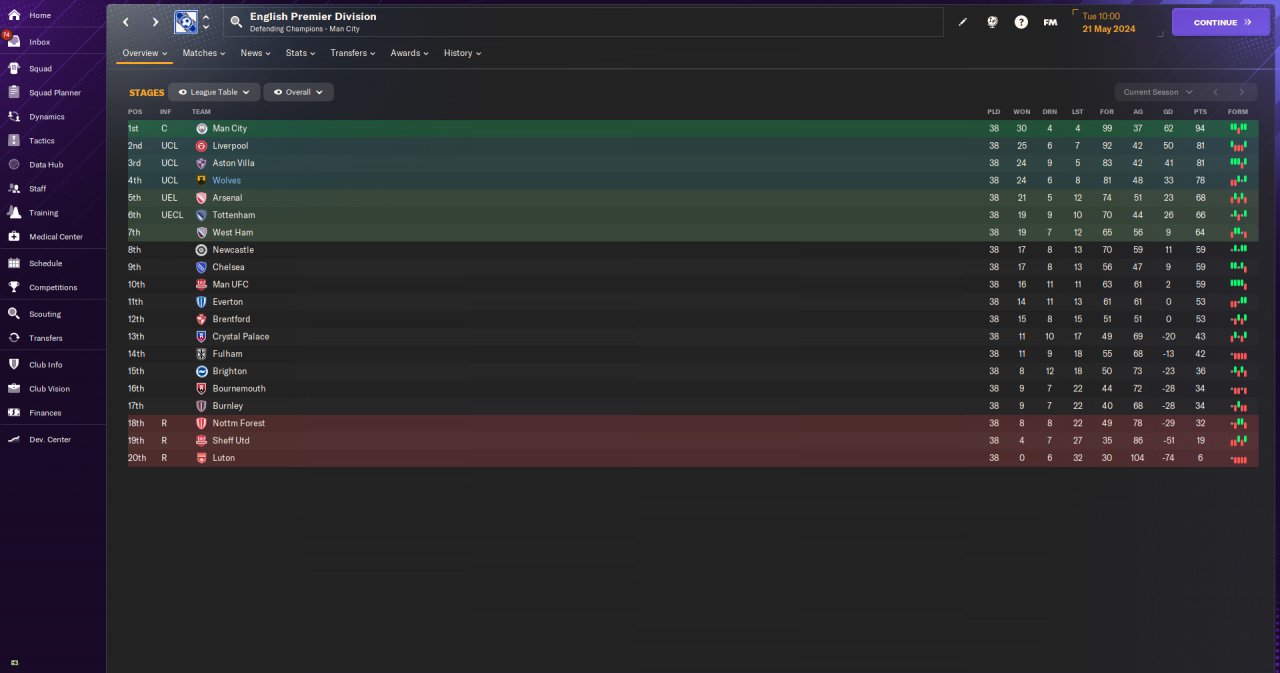Image resolution: width=1280 pixels, height=673 pixels.
Task: Click the Man City form bars
Action: (1238, 129)
